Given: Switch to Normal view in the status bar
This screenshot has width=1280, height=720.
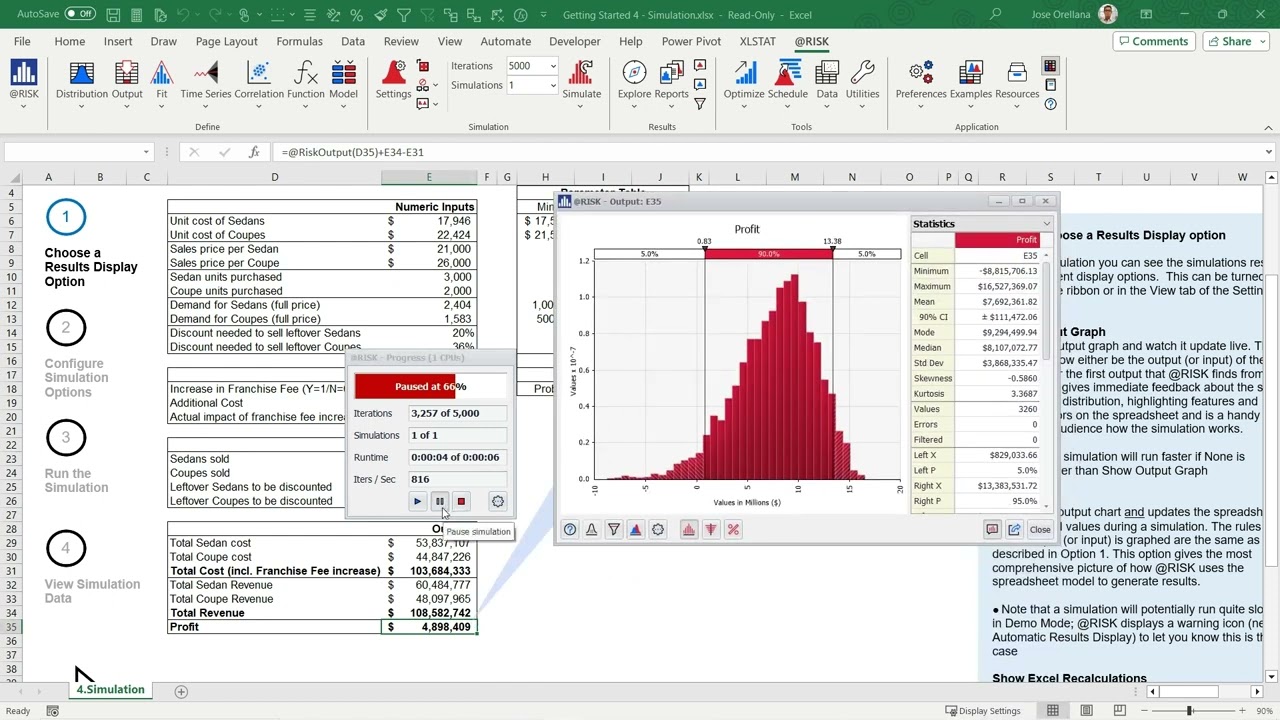Looking at the screenshot, I should [x=1052, y=711].
